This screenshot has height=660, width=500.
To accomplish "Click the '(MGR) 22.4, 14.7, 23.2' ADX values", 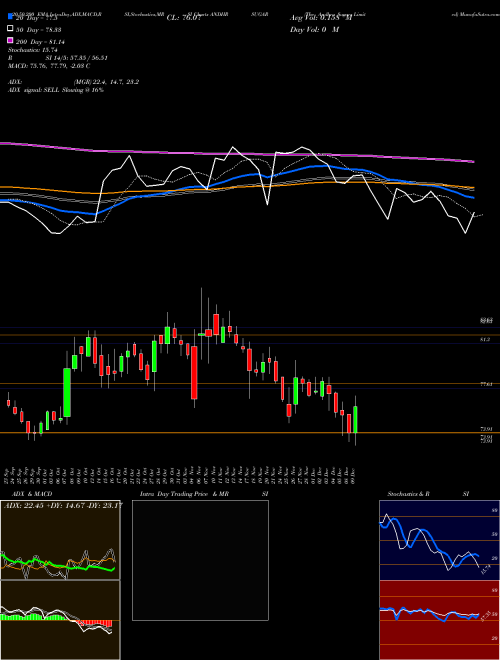I will coord(106,82).
